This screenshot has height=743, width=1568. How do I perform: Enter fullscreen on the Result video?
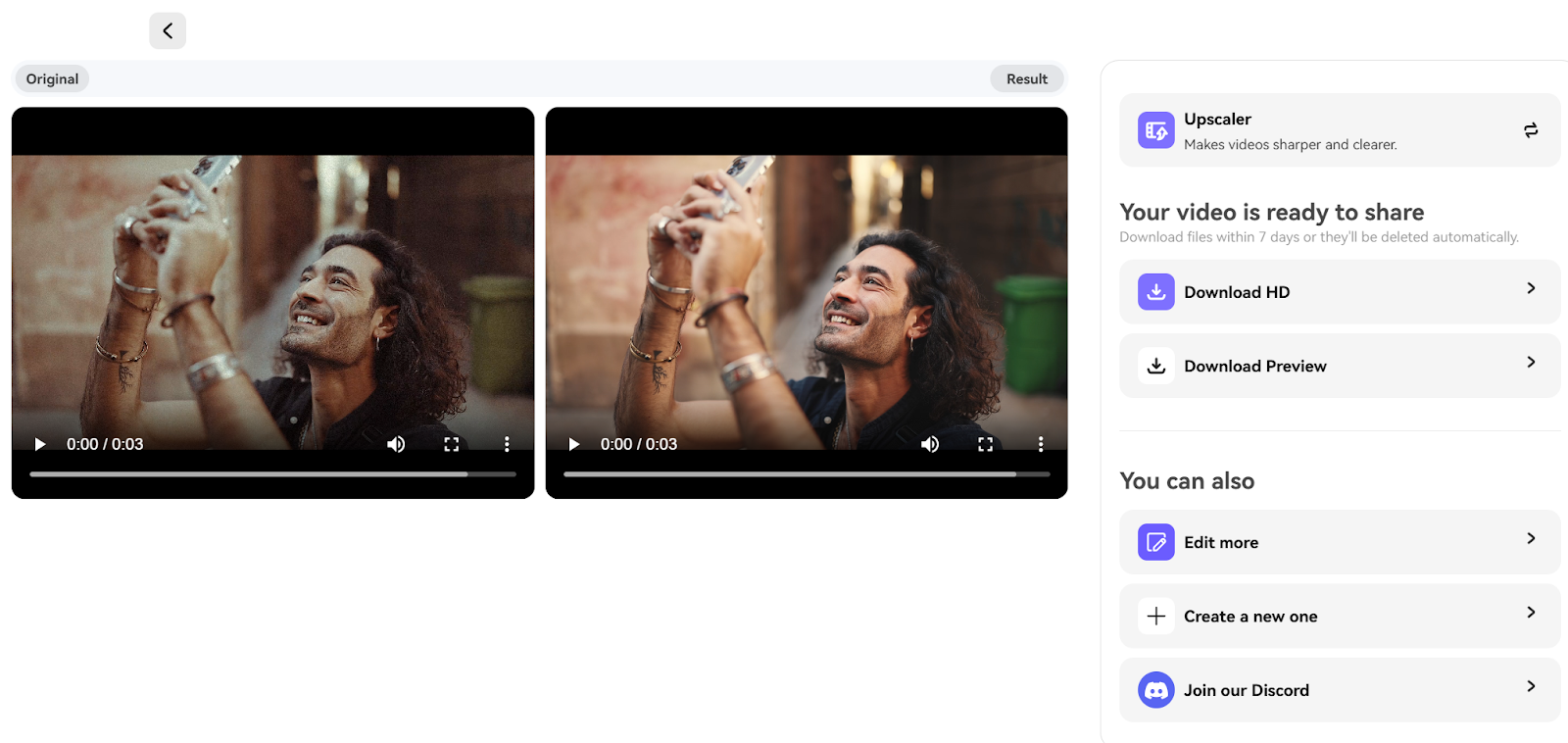point(986,444)
